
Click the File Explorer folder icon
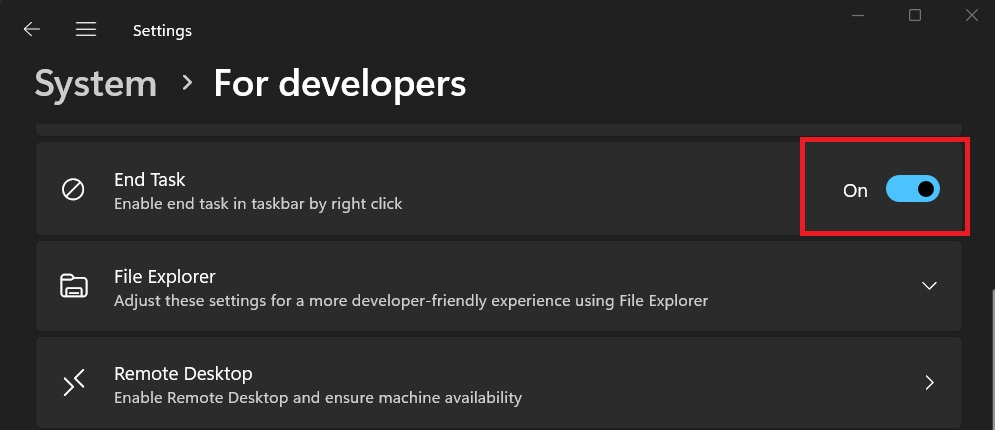73,286
